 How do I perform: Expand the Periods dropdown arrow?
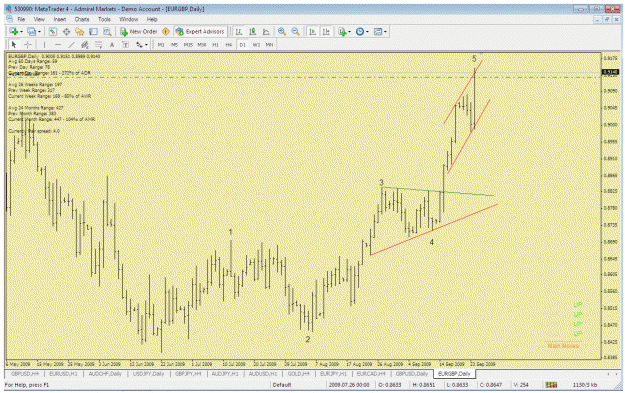[x=367, y=31]
